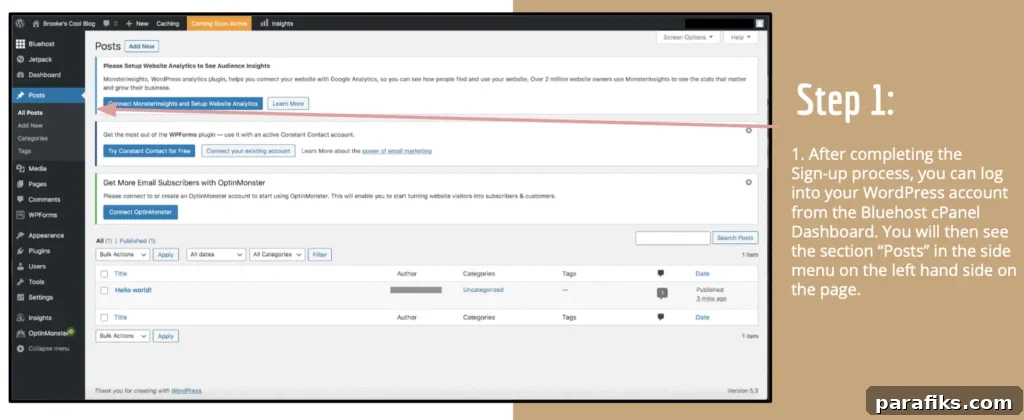The image size is (1024, 420).
Task: Open comments bubble in admin bar
Action: (x=106, y=24)
